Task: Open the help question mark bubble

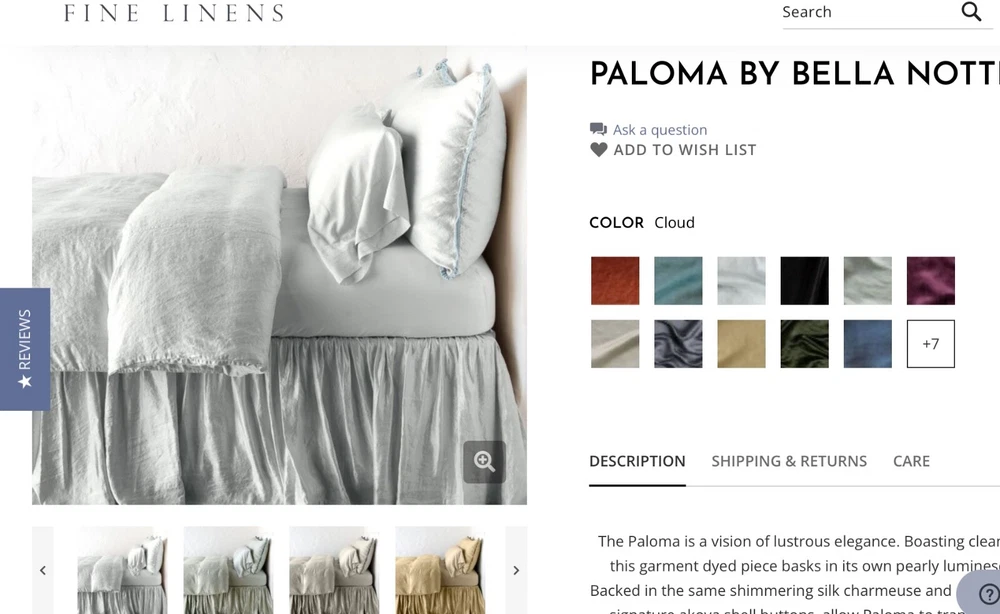Action: [987, 594]
